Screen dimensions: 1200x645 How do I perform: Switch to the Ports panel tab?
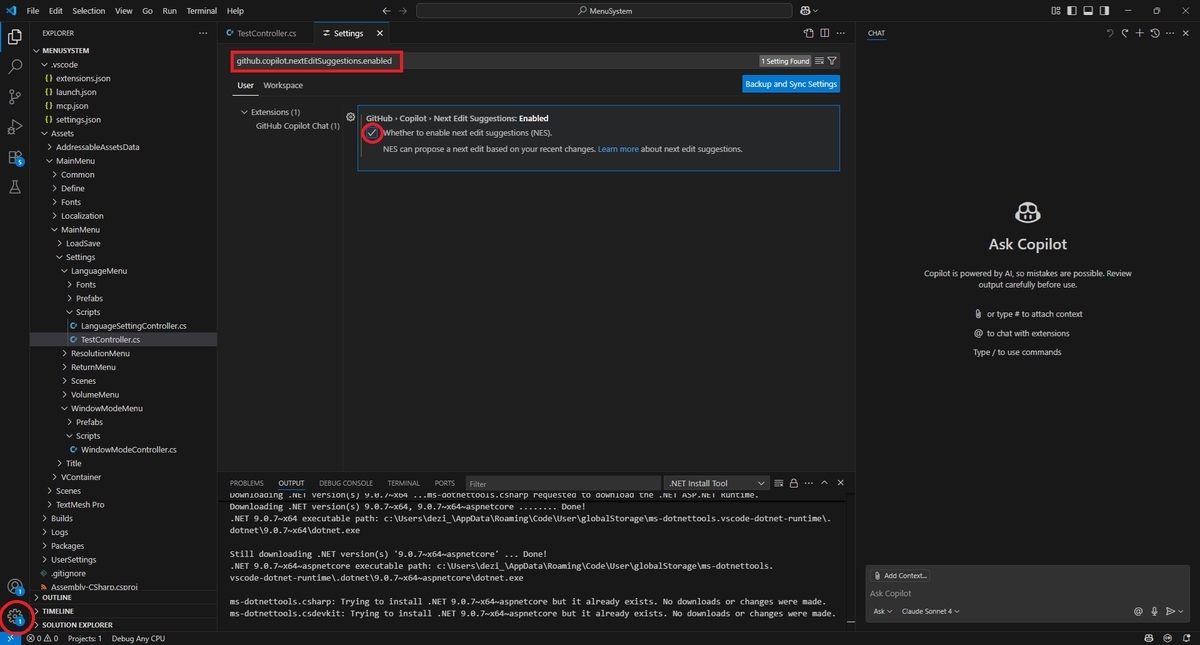click(445, 483)
